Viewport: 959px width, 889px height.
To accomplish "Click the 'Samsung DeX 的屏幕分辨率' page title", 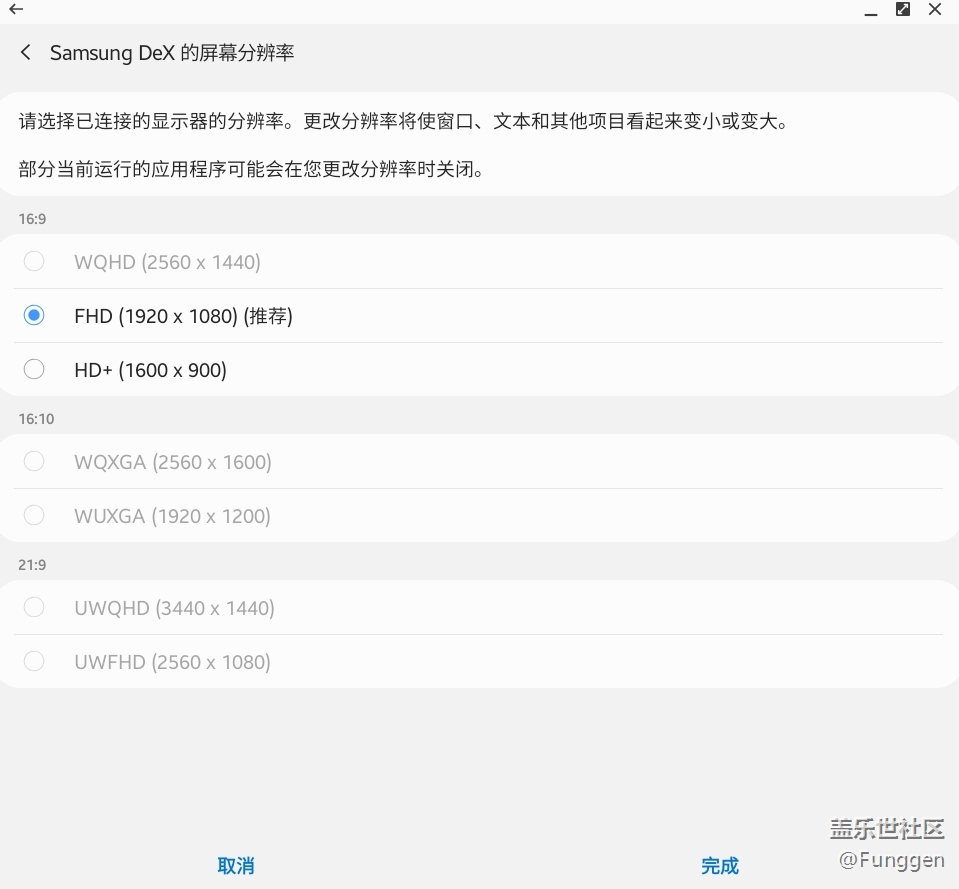I will click(172, 53).
